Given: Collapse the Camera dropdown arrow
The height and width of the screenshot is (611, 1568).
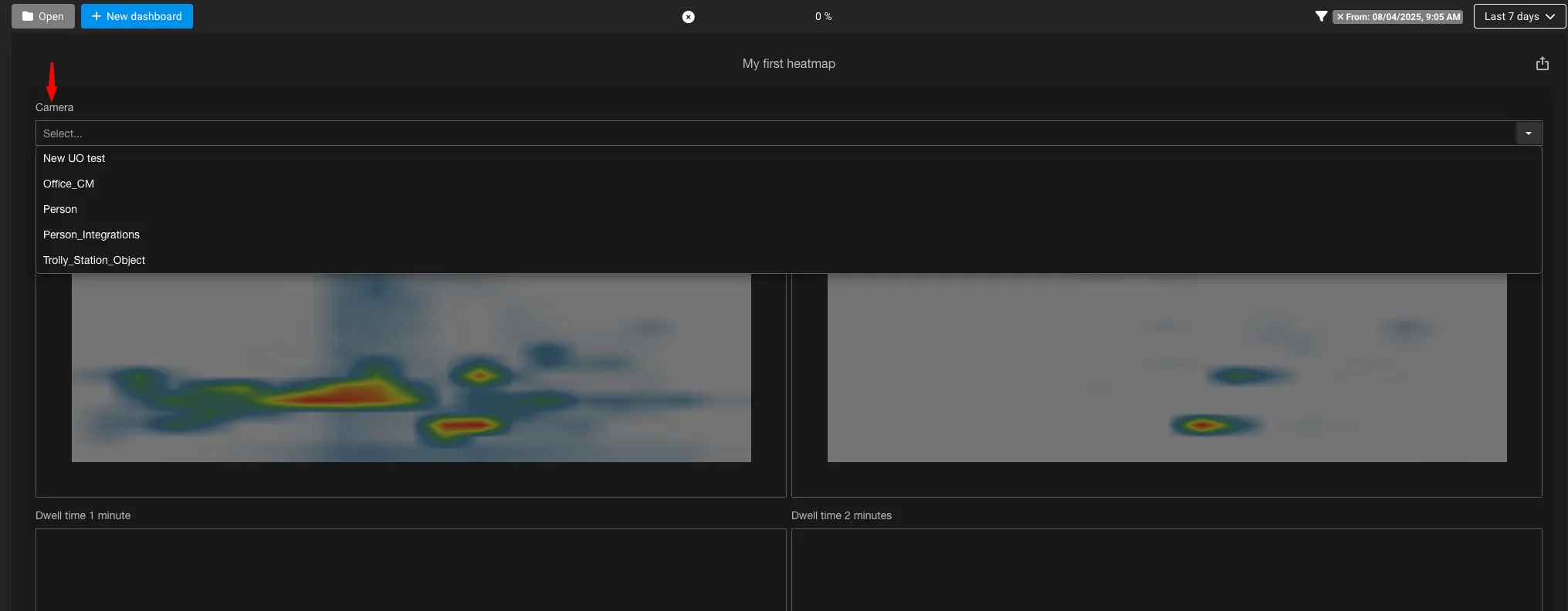Looking at the screenshot, I should [x=1529, y=133].
